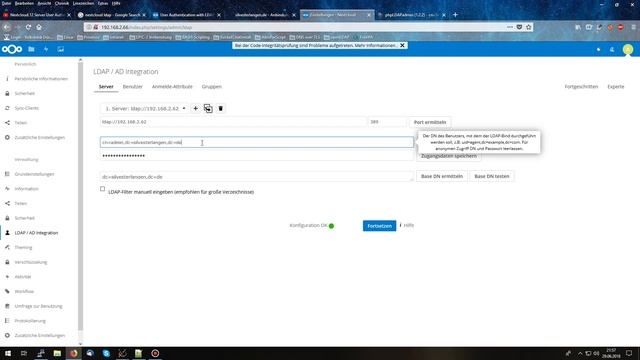Viewport: 640px width, 360px height.
Task: Open the Fortgeschritten settings tab
Action: (581, 87)
